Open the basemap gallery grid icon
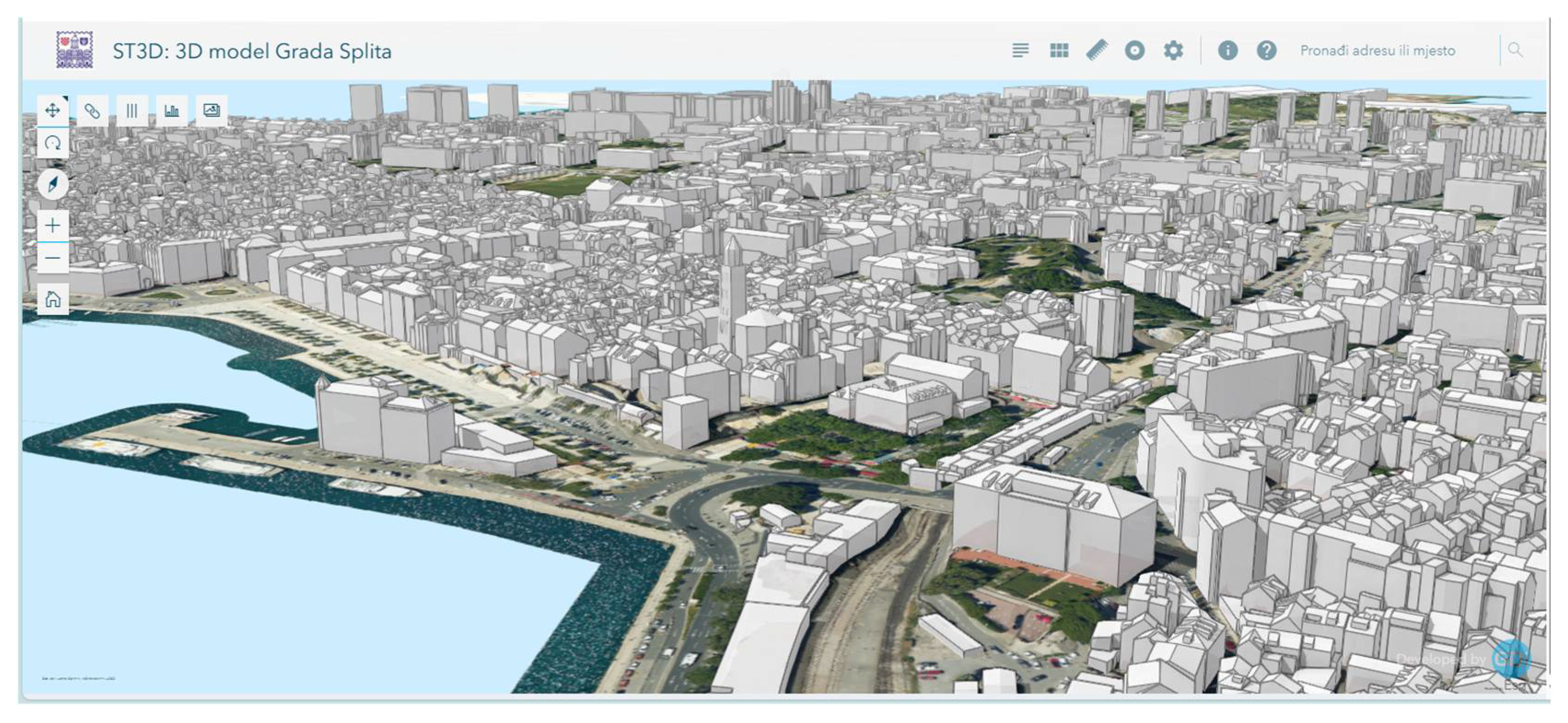1568x723 pixels. click(x=1059, y=51)
